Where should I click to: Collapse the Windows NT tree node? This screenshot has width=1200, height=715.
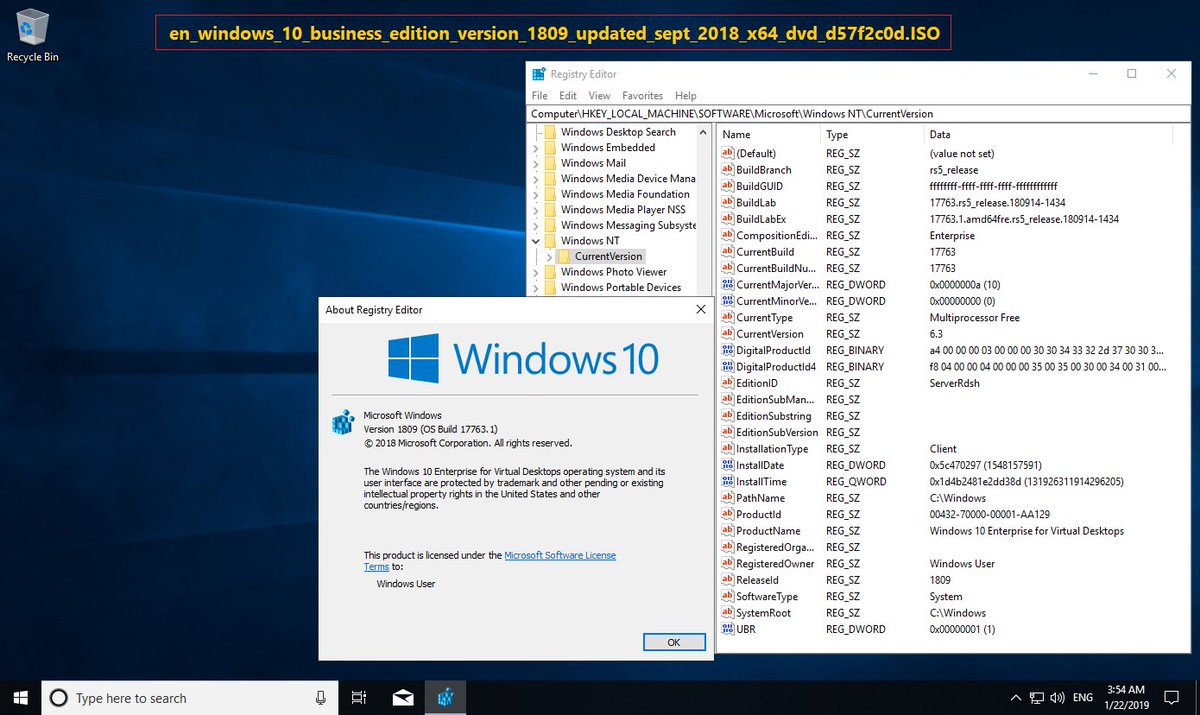pyautogui.click(x=535, y=241)
